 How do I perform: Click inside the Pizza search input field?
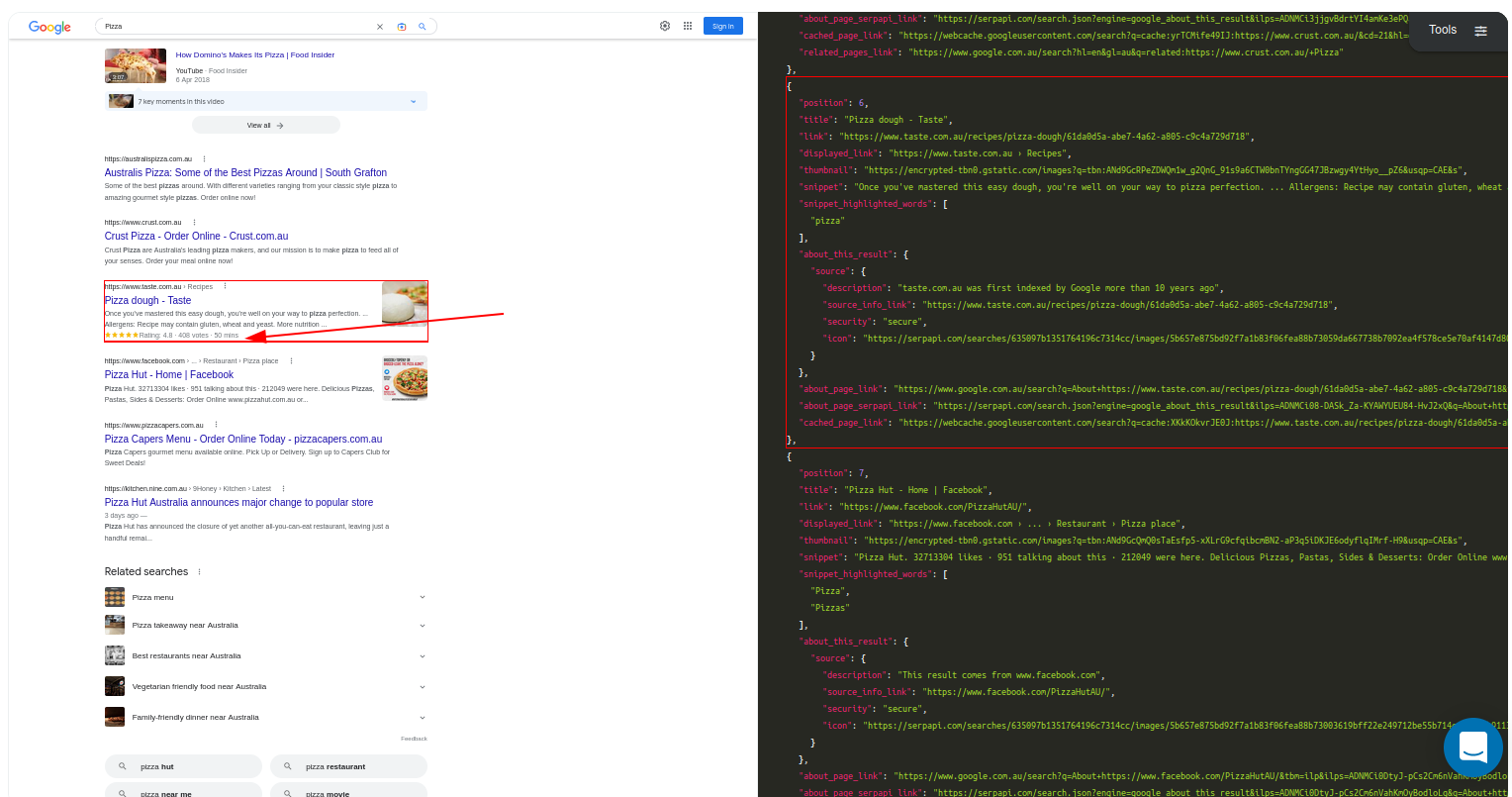[198, 27]
